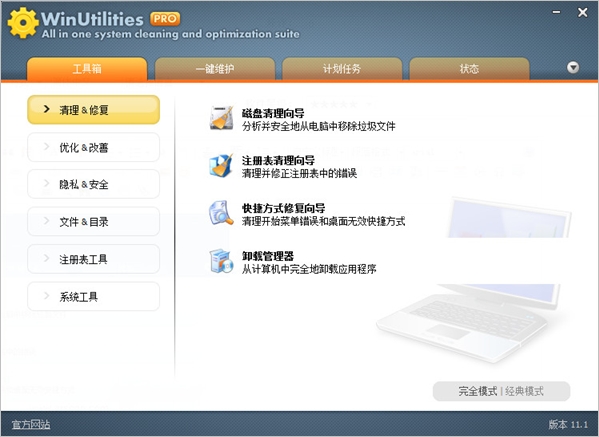Open the 磁盘清理向导 disk broom icon

222,118
